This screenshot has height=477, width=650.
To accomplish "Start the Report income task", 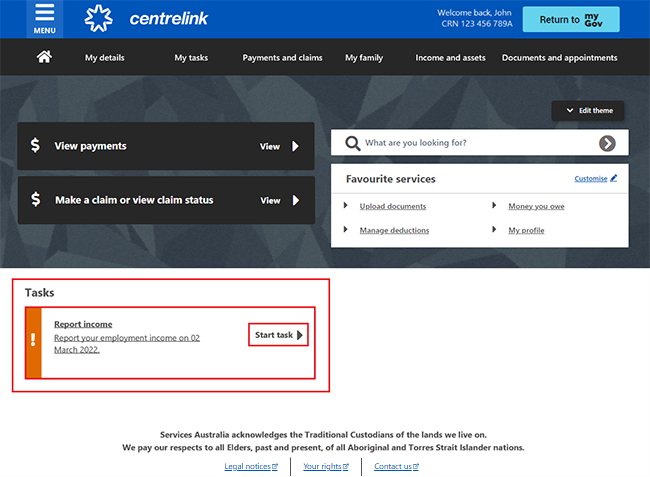I will [x=279, y=335].
